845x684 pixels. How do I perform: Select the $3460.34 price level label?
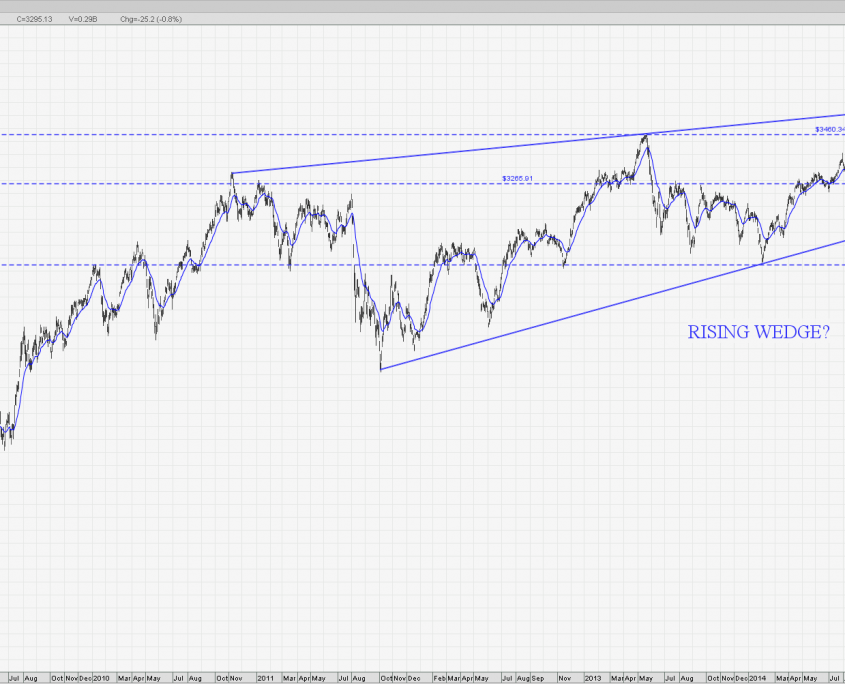(828, 129)
